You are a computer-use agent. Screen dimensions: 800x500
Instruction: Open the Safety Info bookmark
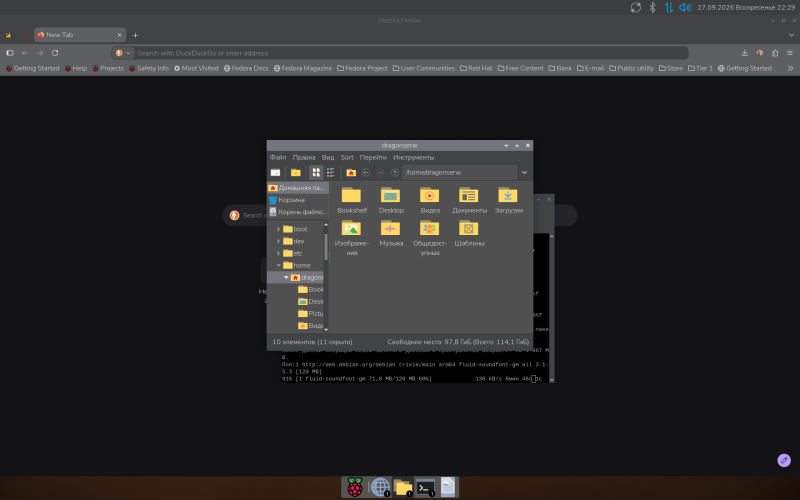tap(149, 68)
